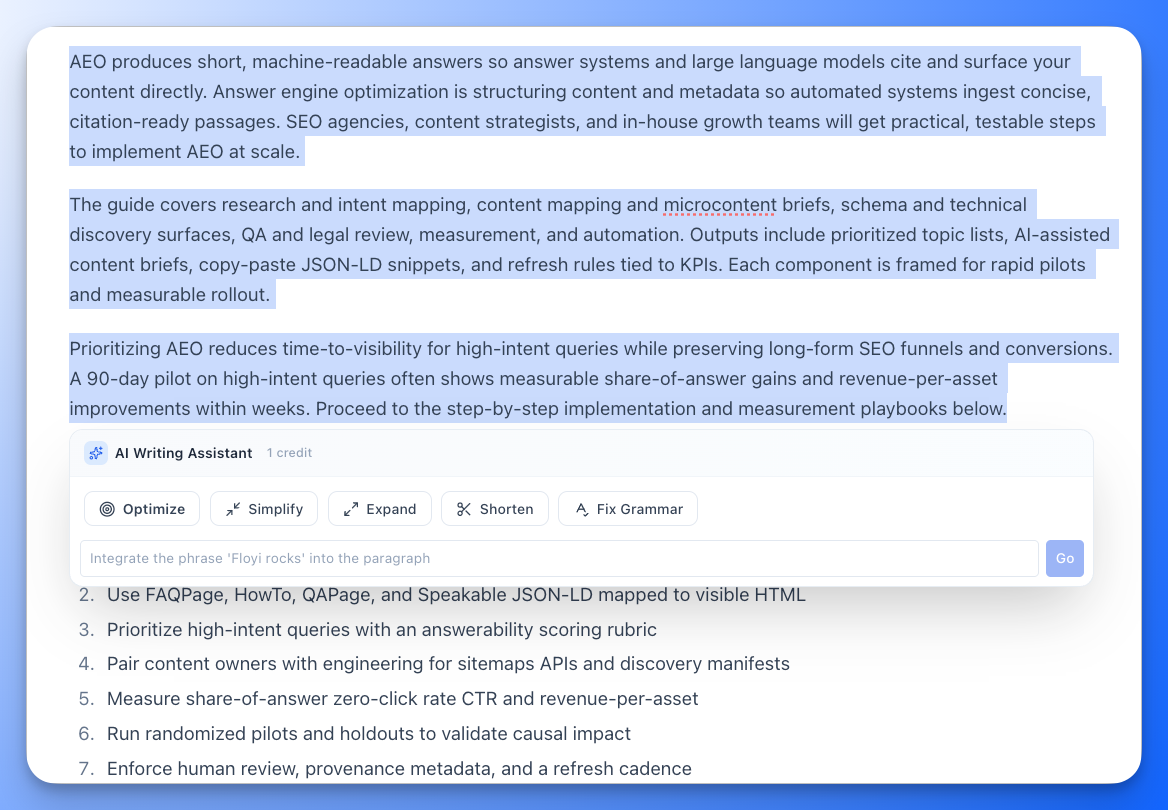1168x810 pixels.
Task: Click Expand to lengthen the paragraph
Action: click(x=380, y=508)
